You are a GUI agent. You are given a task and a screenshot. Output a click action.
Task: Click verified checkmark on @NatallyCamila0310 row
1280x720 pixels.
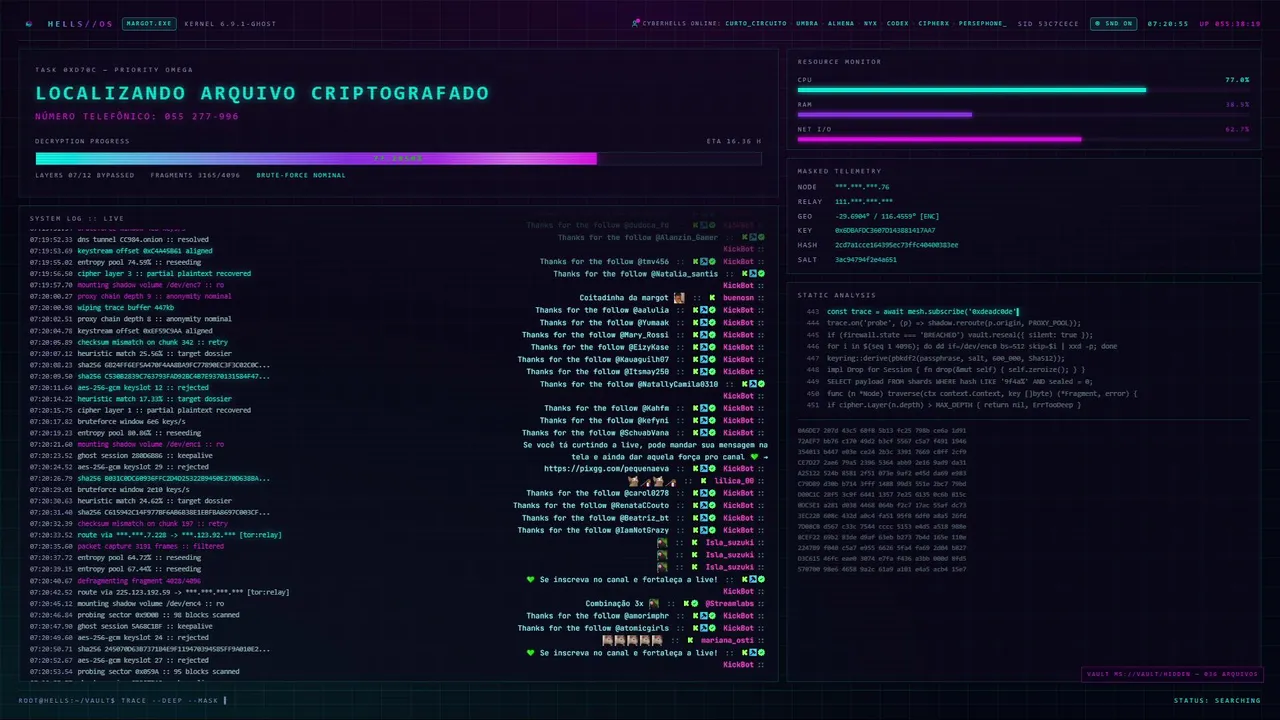761,384
